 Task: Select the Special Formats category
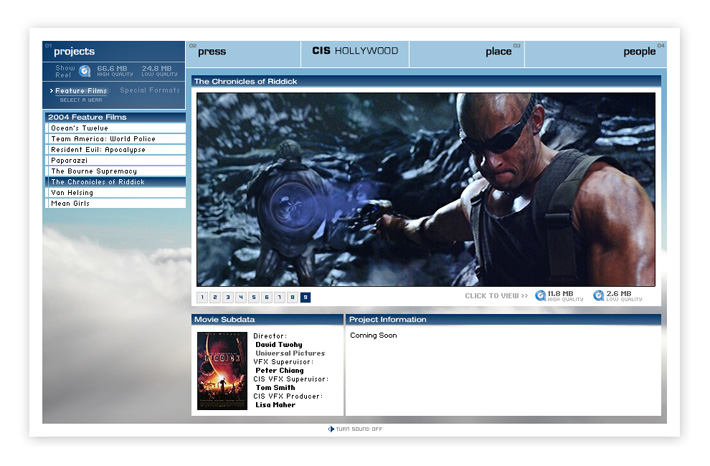tap(150, 90)
